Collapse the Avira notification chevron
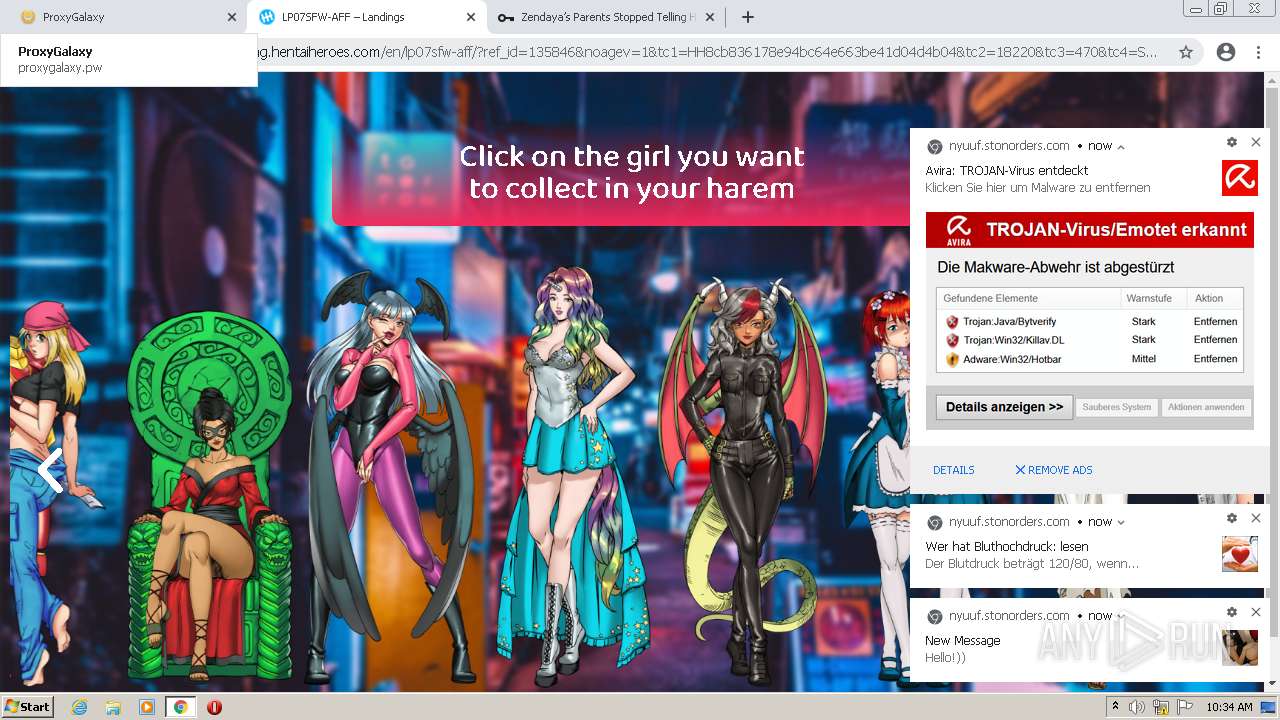 1121,146
